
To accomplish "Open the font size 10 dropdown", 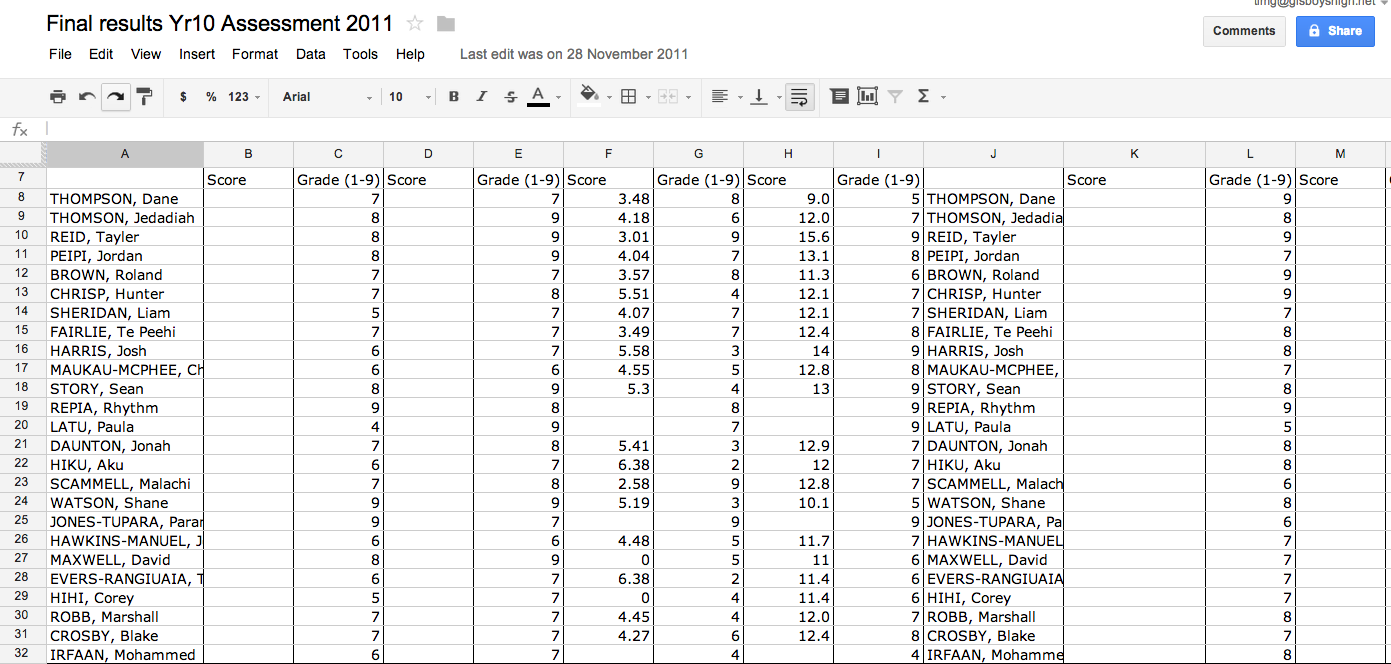I will 410,97.
